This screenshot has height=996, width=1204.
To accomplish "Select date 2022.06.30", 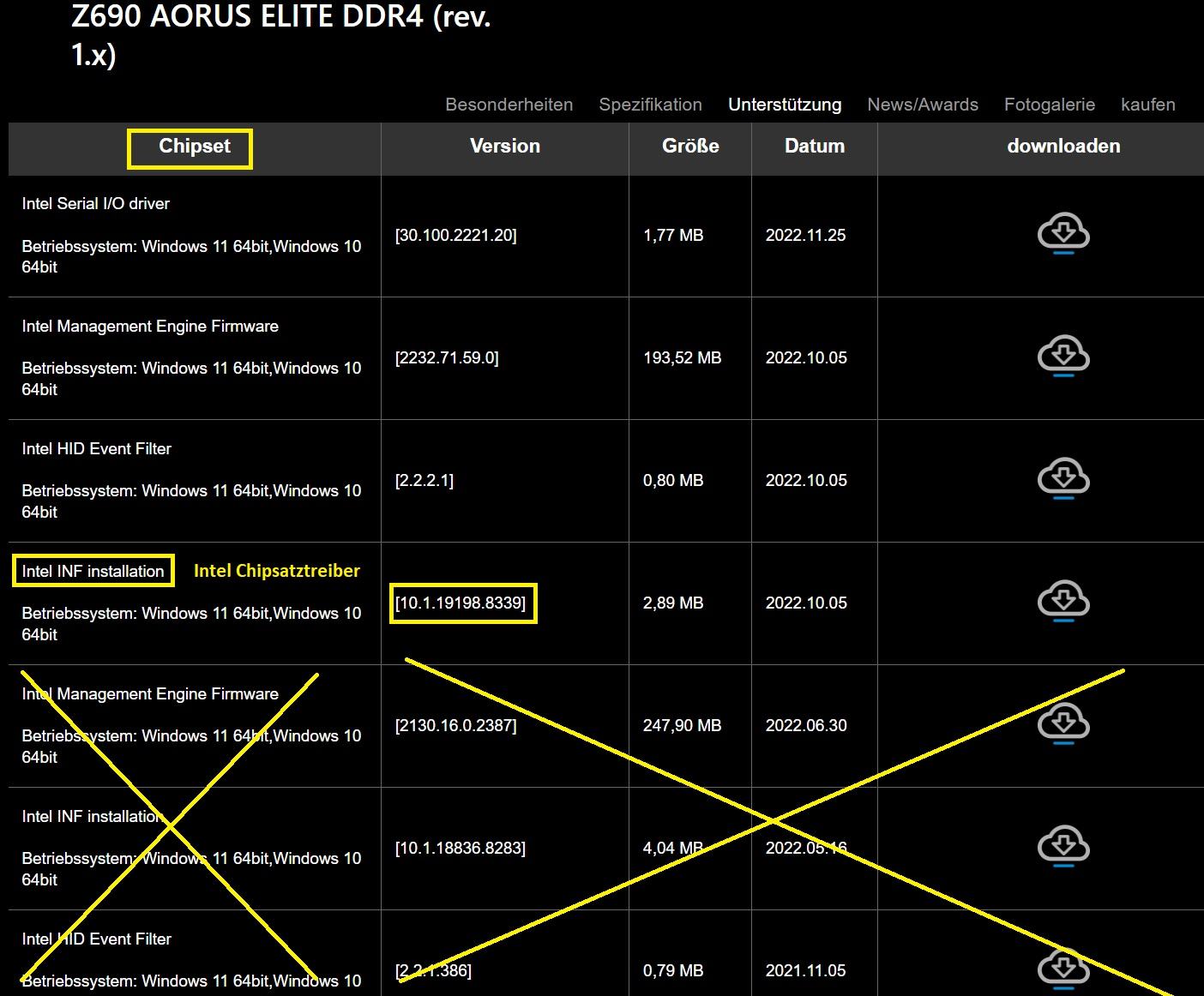I will click(x=806, y=725).
